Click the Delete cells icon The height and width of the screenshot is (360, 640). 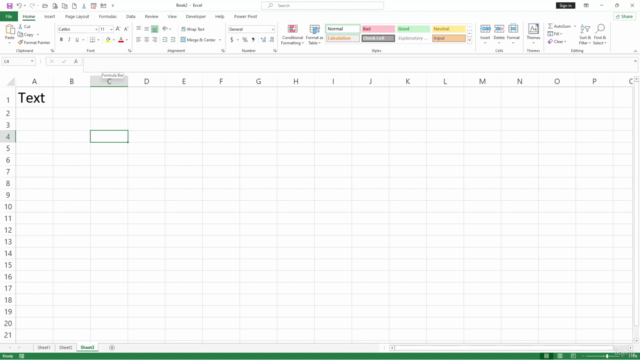[499, 29]
